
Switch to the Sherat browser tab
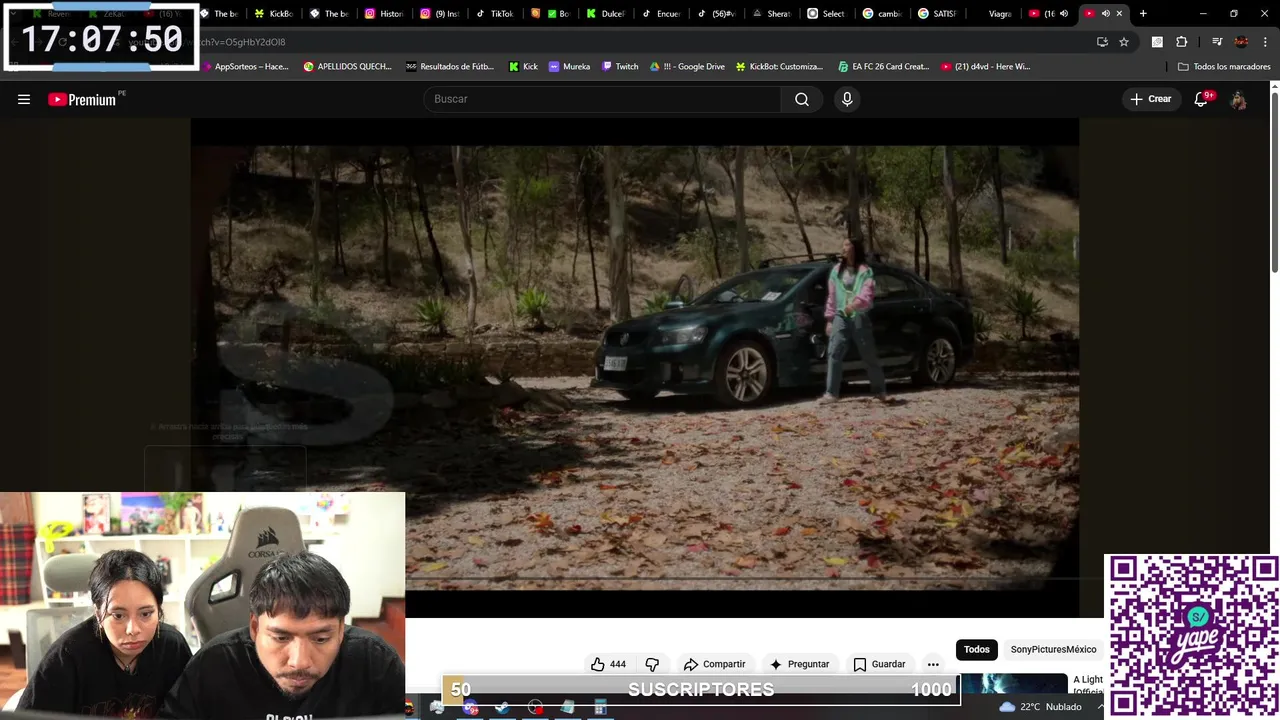click(771, 14)
